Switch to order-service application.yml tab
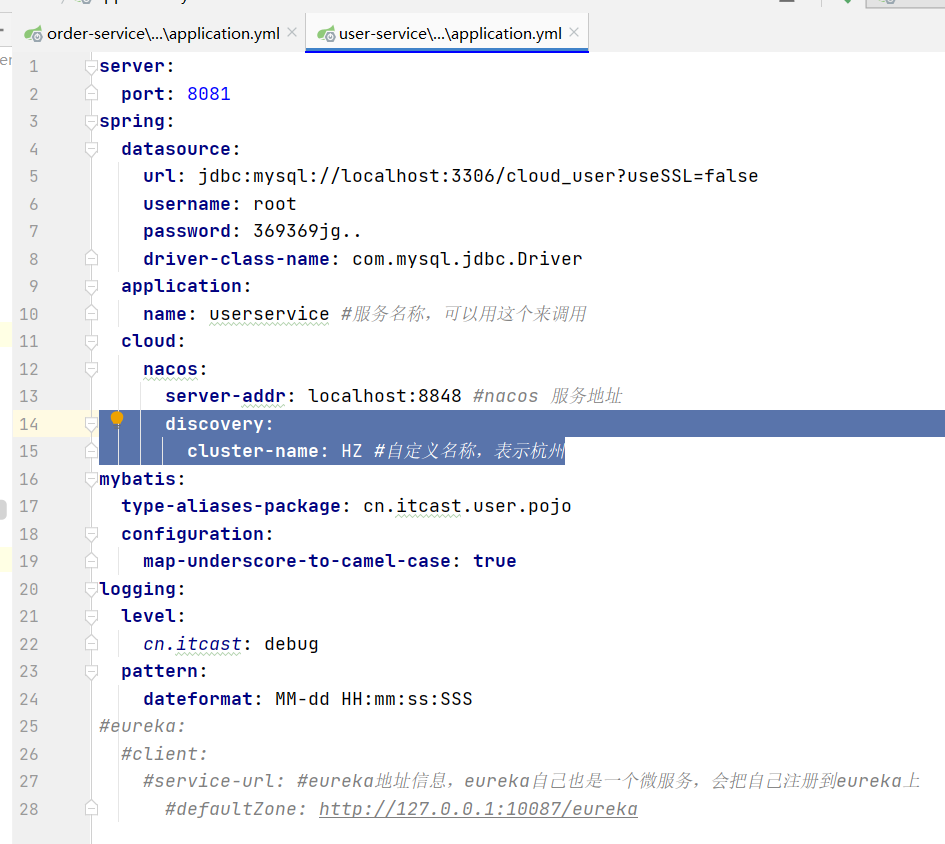Image resolution: width=945 pixels, height=844 pixels. [163, 34]
